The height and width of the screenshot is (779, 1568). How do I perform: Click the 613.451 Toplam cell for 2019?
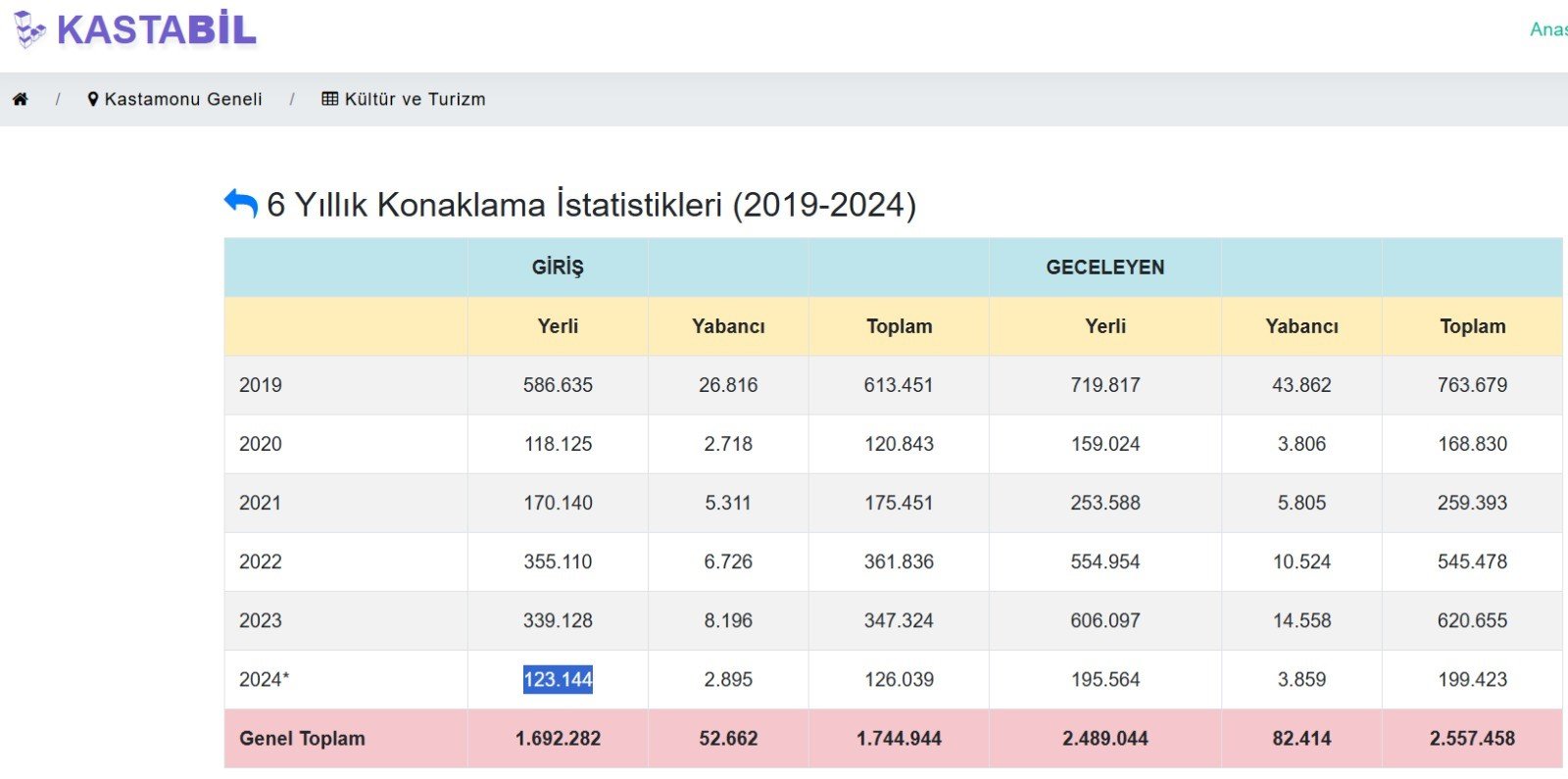899,385
